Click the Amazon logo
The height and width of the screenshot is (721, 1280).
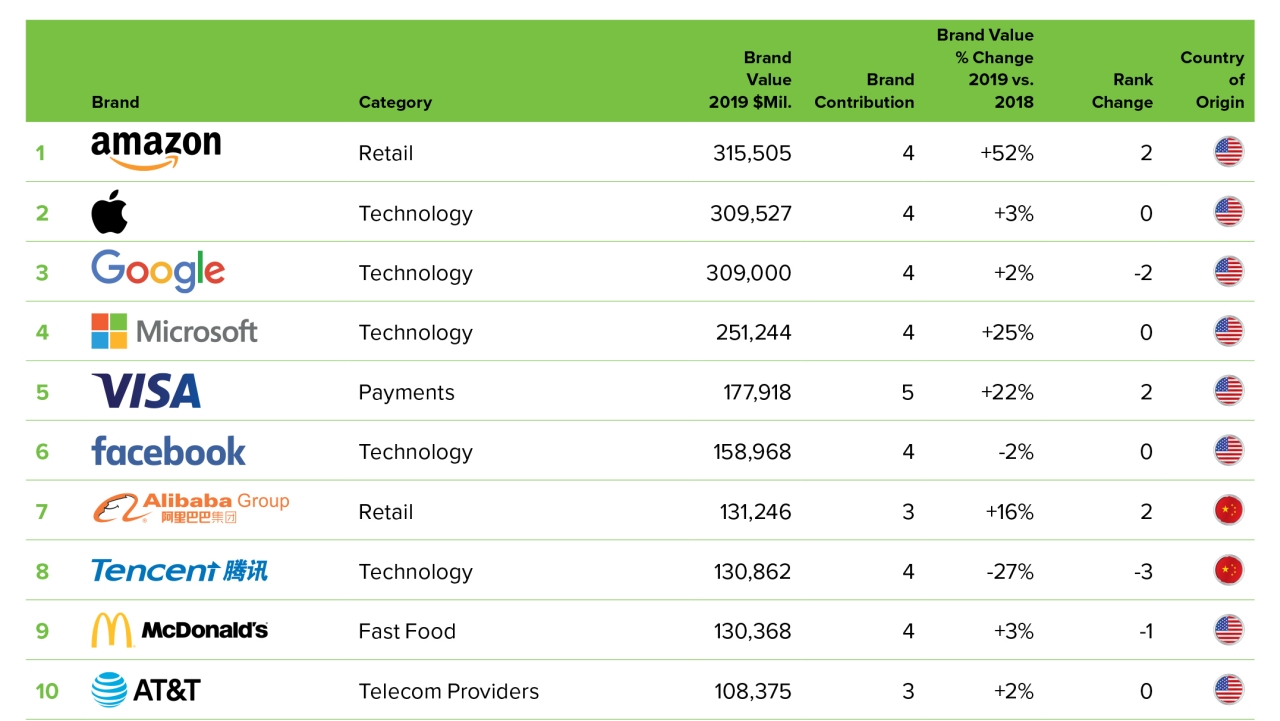point(156,151)
